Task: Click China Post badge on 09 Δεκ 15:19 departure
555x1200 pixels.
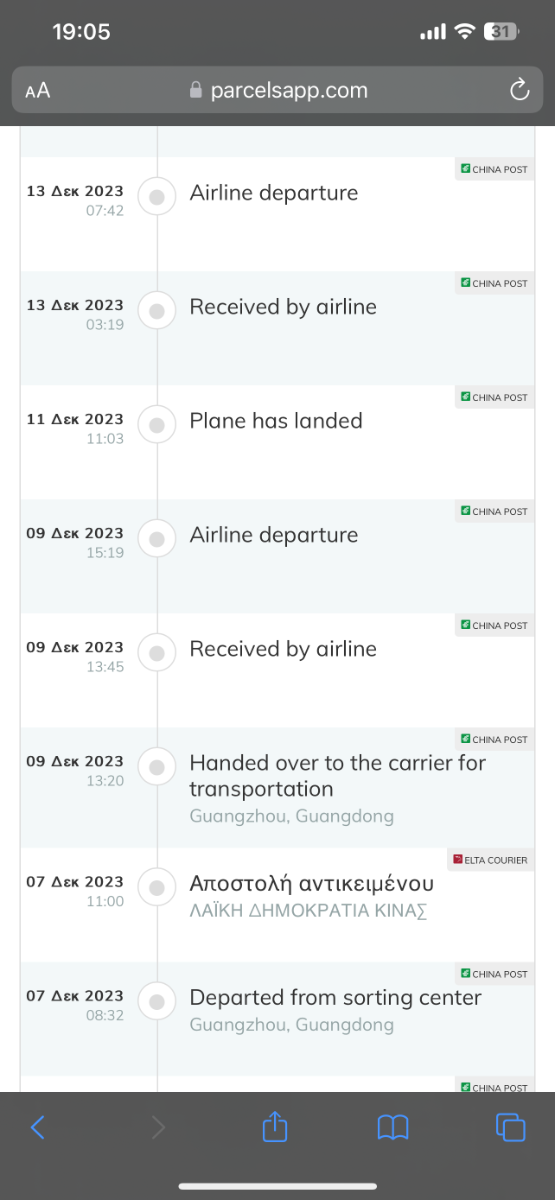Action: (494, 511)
